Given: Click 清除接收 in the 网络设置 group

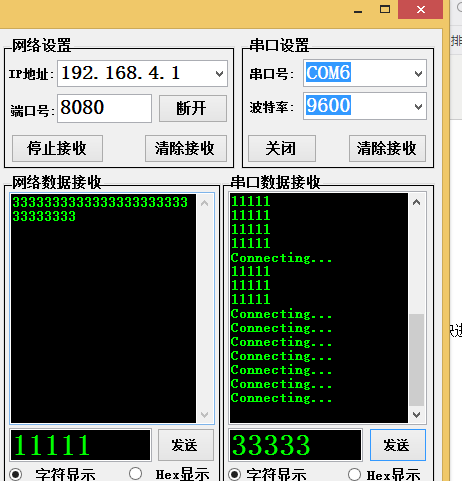Looking at the screenshot, I should pos(186,148).
